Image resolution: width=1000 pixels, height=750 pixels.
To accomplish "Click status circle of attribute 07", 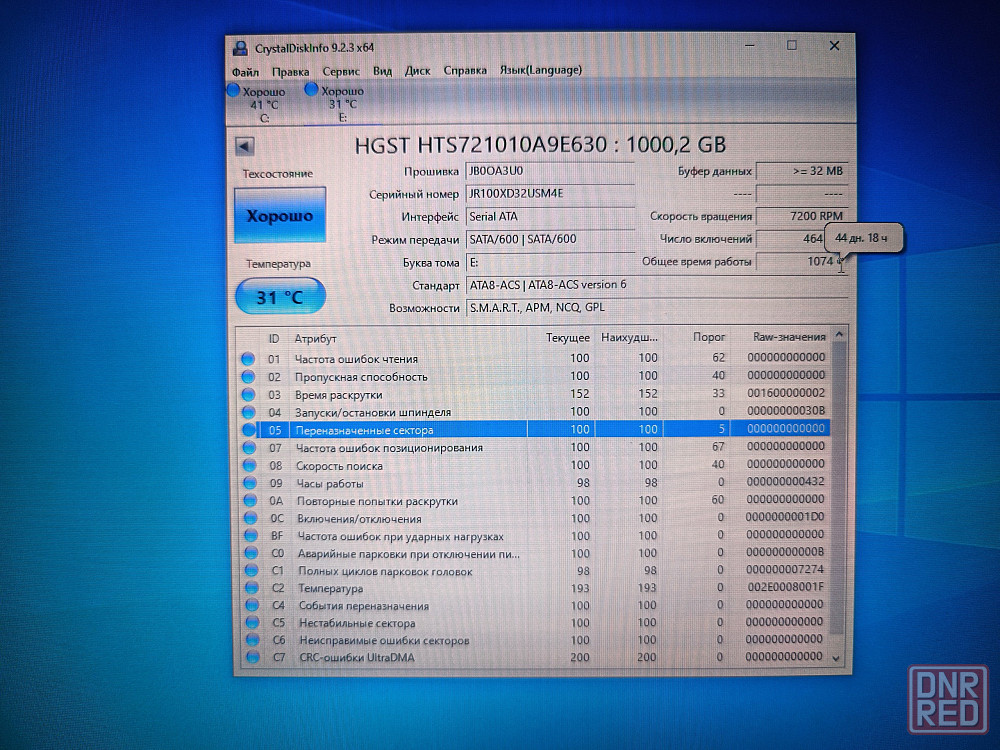I will click(249, 448).
